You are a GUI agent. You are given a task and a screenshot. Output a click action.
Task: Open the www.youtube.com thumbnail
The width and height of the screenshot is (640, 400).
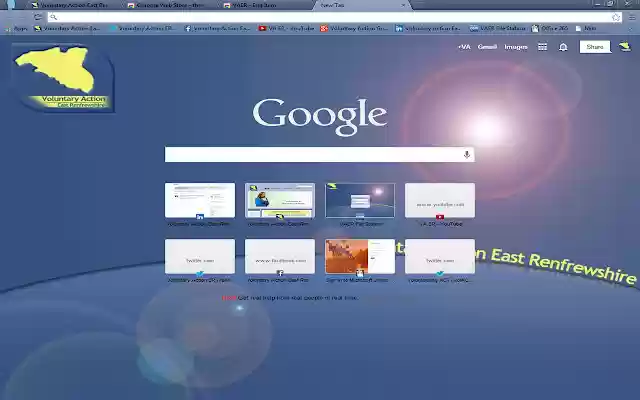click(x=440, y=200)
